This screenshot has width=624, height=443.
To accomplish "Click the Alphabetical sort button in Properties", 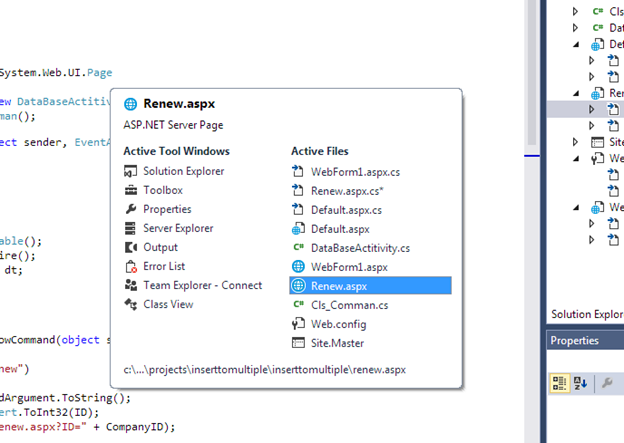I will (x=580, y=384).
